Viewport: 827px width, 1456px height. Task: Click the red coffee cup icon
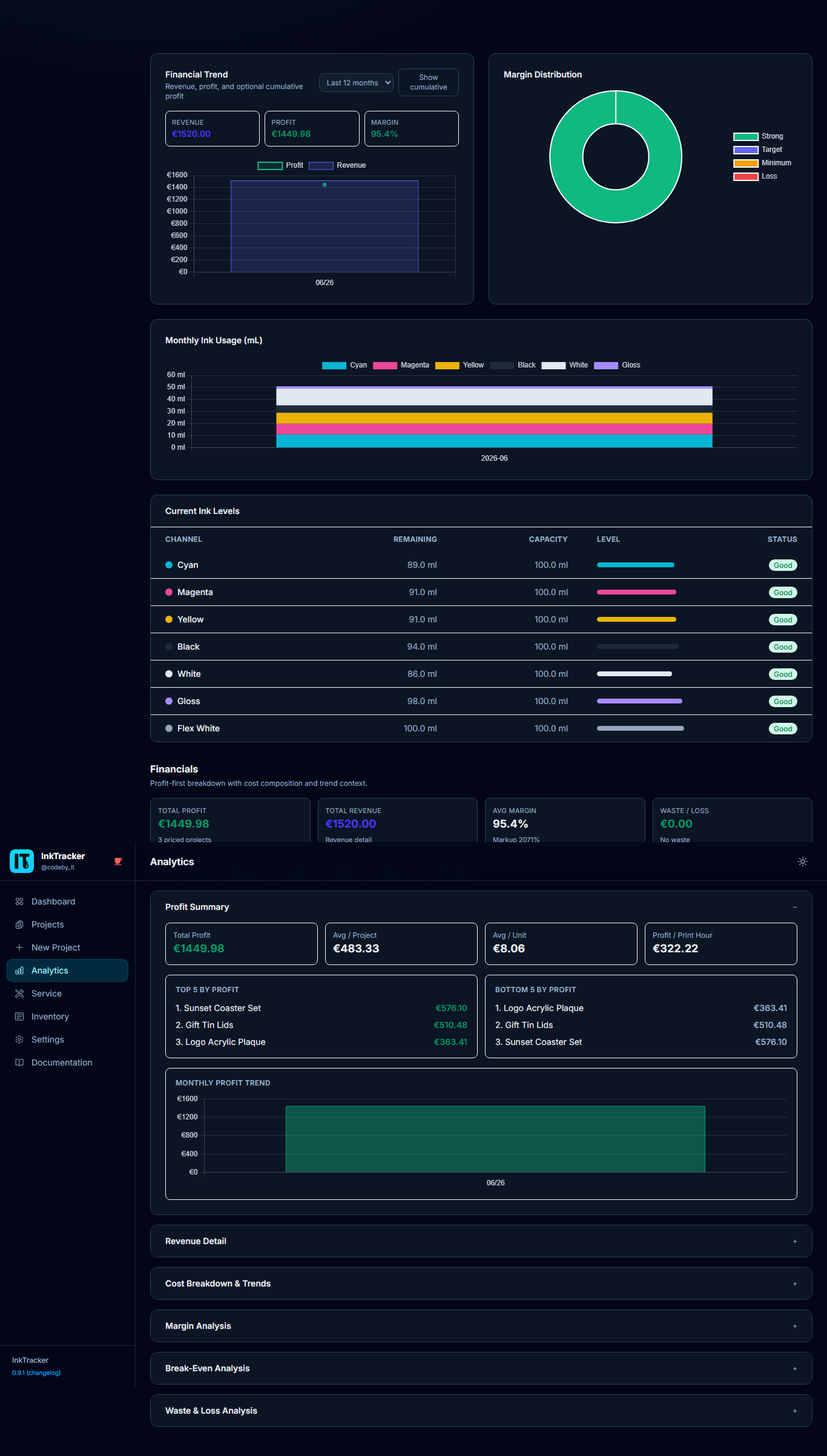118,861
